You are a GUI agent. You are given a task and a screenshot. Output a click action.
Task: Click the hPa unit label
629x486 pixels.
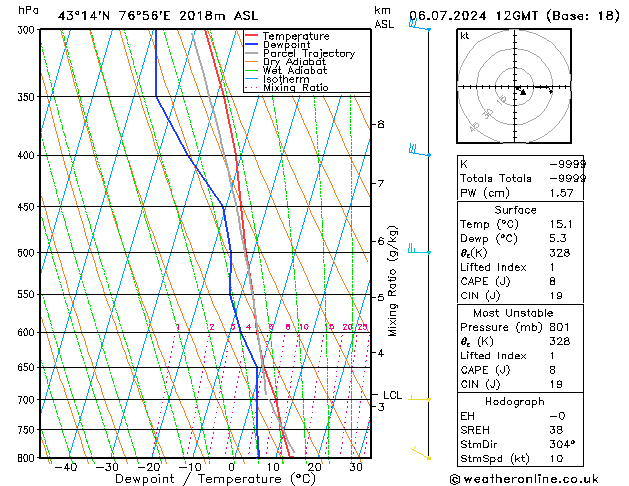28,10
